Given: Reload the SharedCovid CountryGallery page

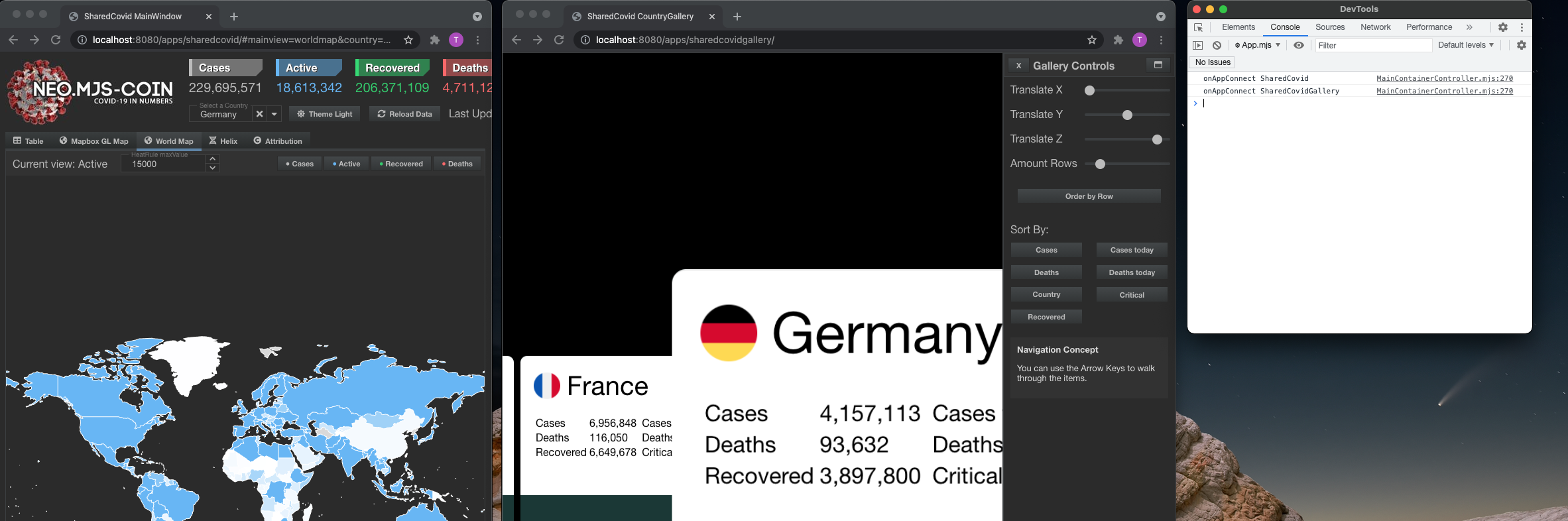Looking at the screenshot, I should [559, 40].
